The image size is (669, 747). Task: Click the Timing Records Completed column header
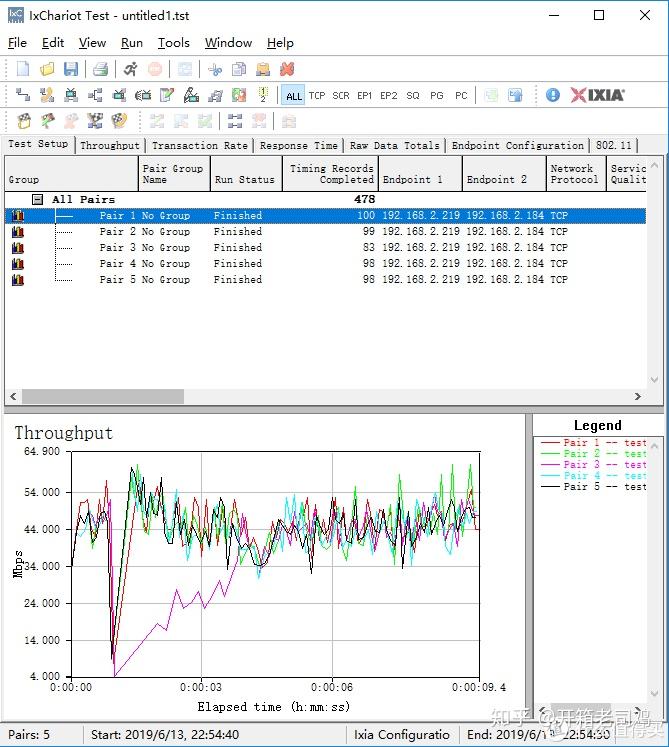(331, 174)
